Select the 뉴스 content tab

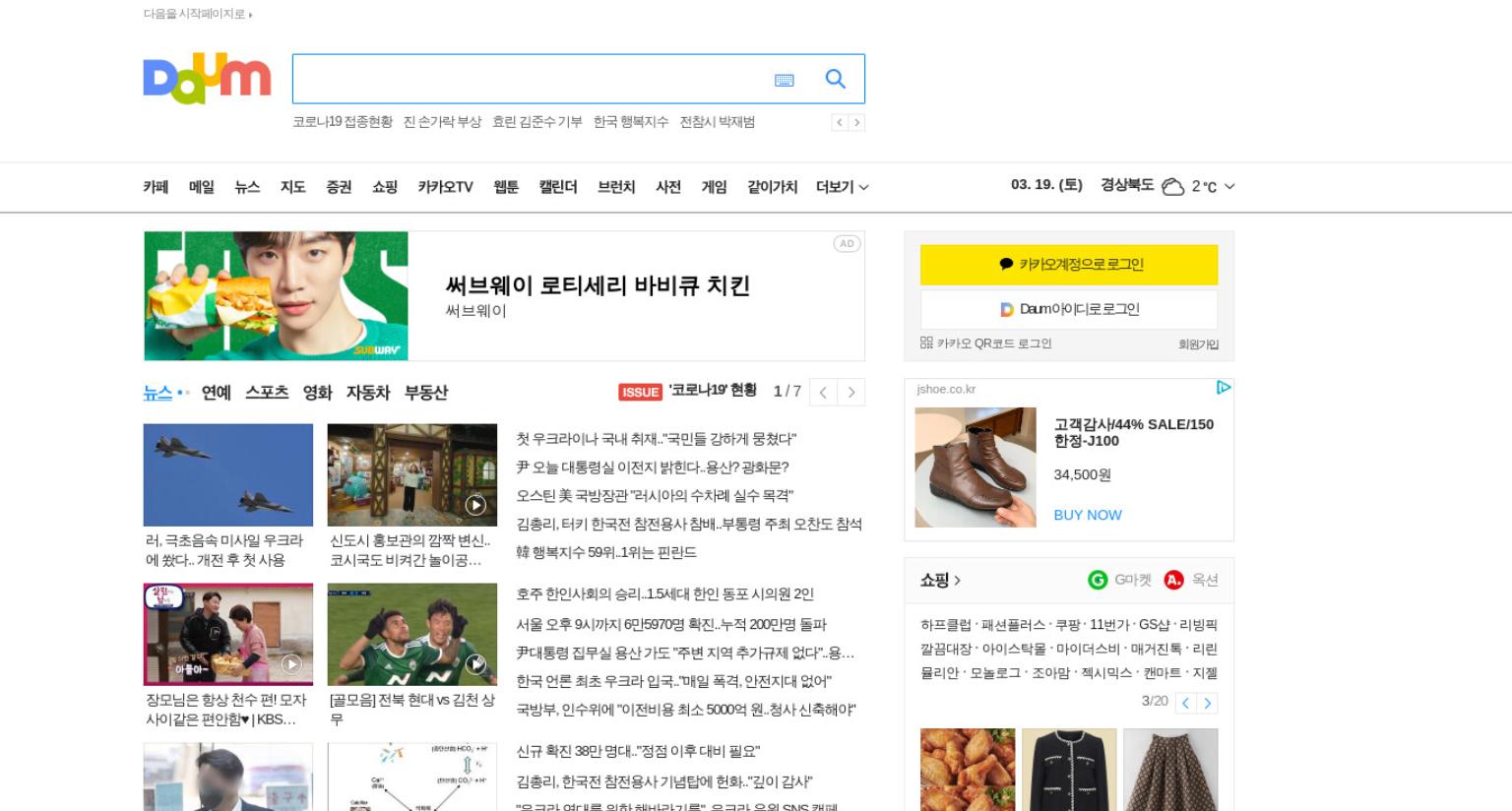tap(157, 393)
